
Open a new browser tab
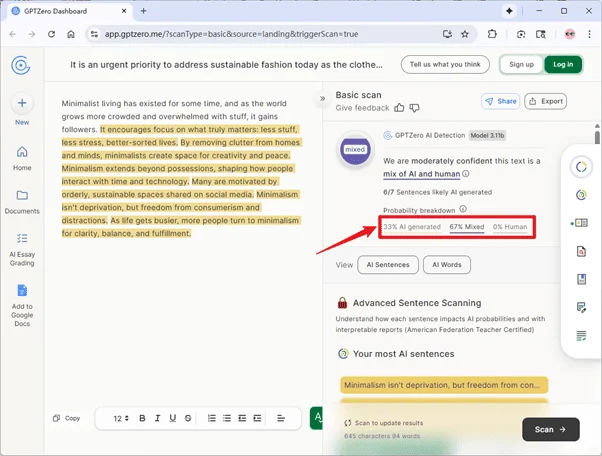[144, 11]
